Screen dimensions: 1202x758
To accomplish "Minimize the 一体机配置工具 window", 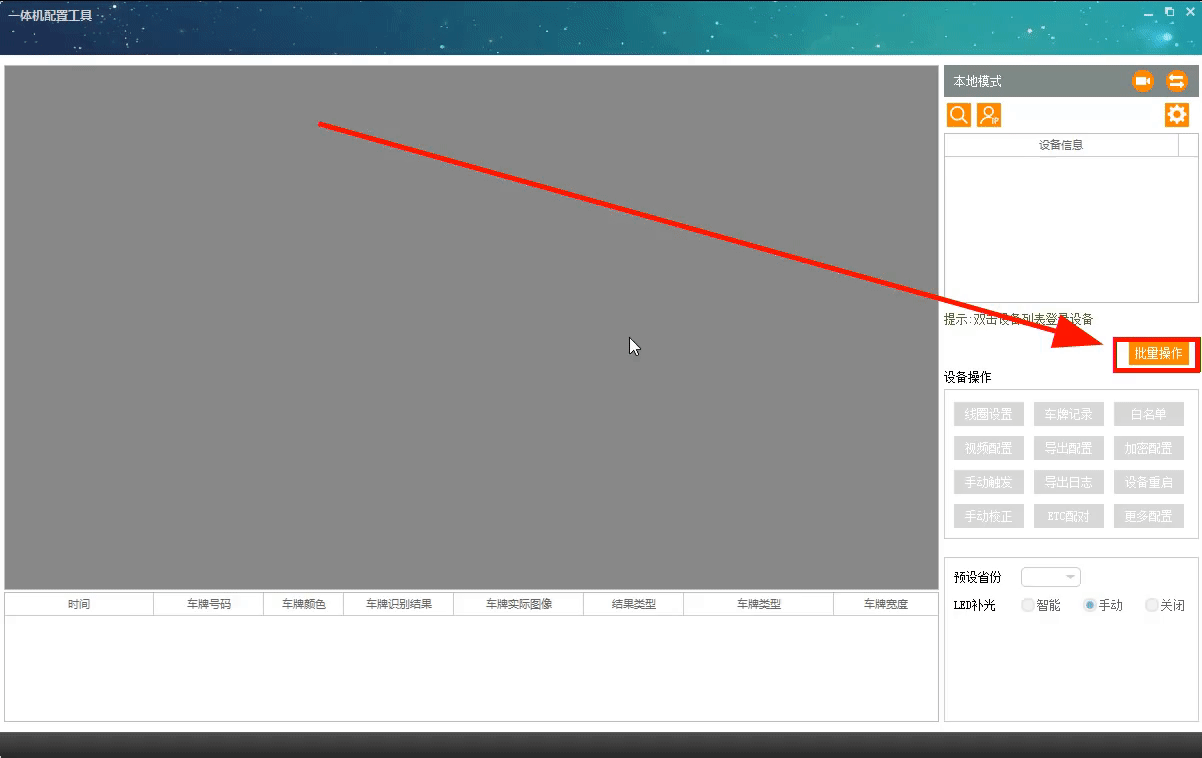I will (x=1149, y=12).
